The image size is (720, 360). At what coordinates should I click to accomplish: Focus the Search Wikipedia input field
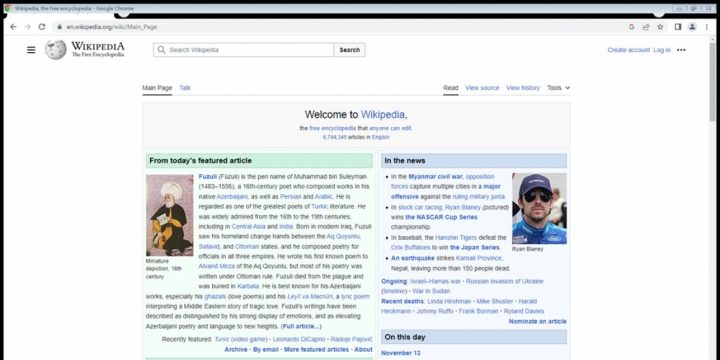point(244,50)
